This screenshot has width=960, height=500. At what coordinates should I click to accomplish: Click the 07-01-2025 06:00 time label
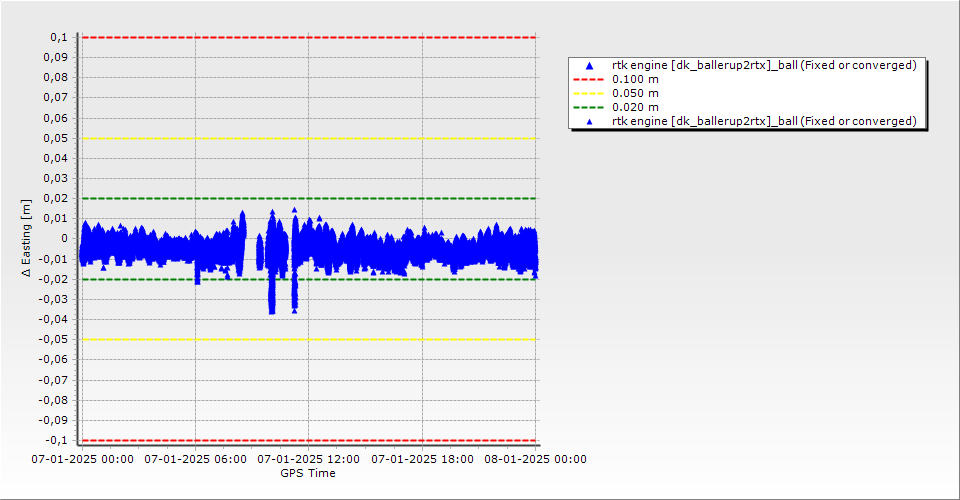tap(195, 459)
